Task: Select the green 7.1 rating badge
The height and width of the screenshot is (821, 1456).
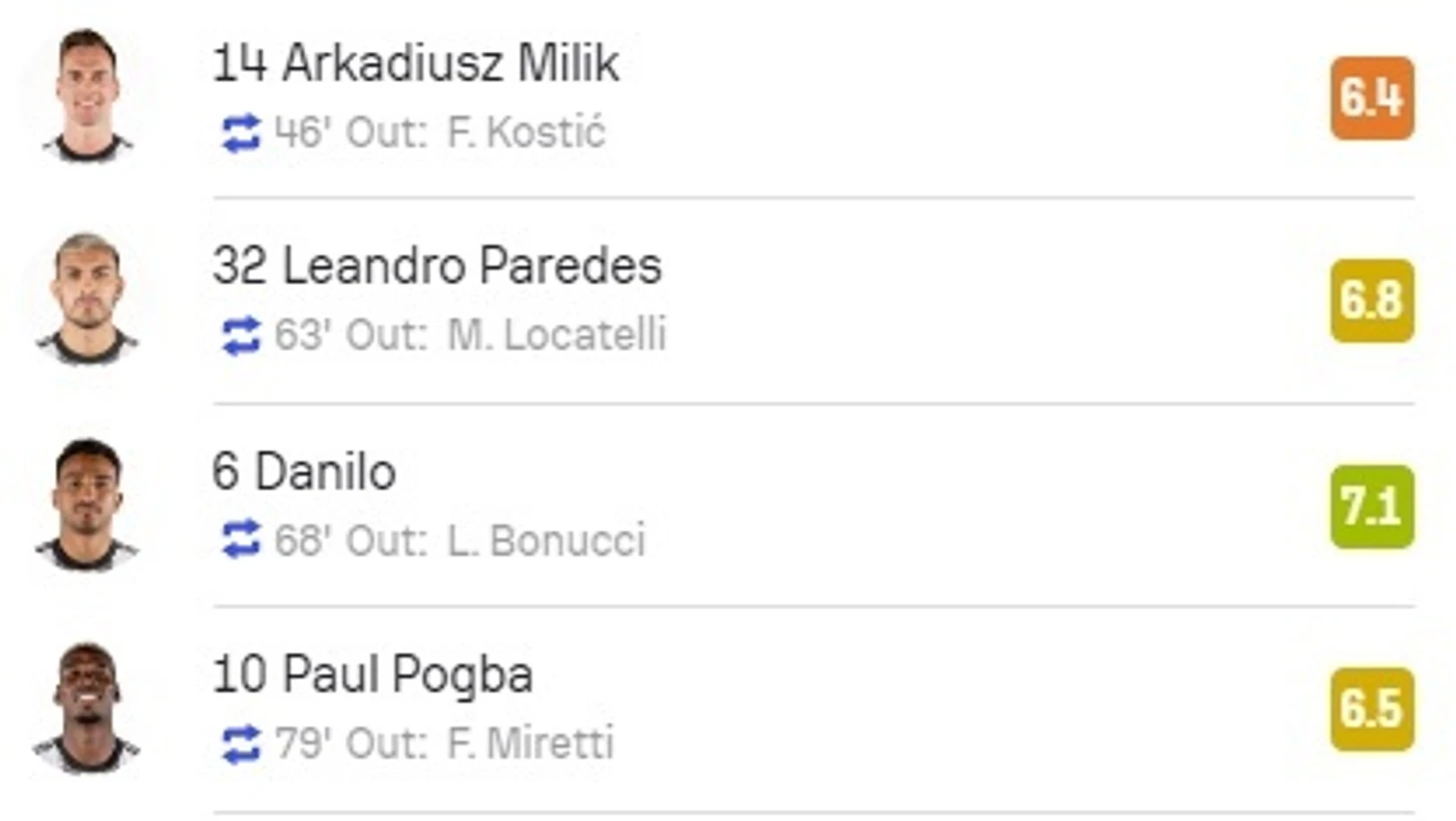Action: tap(1372, 507)
